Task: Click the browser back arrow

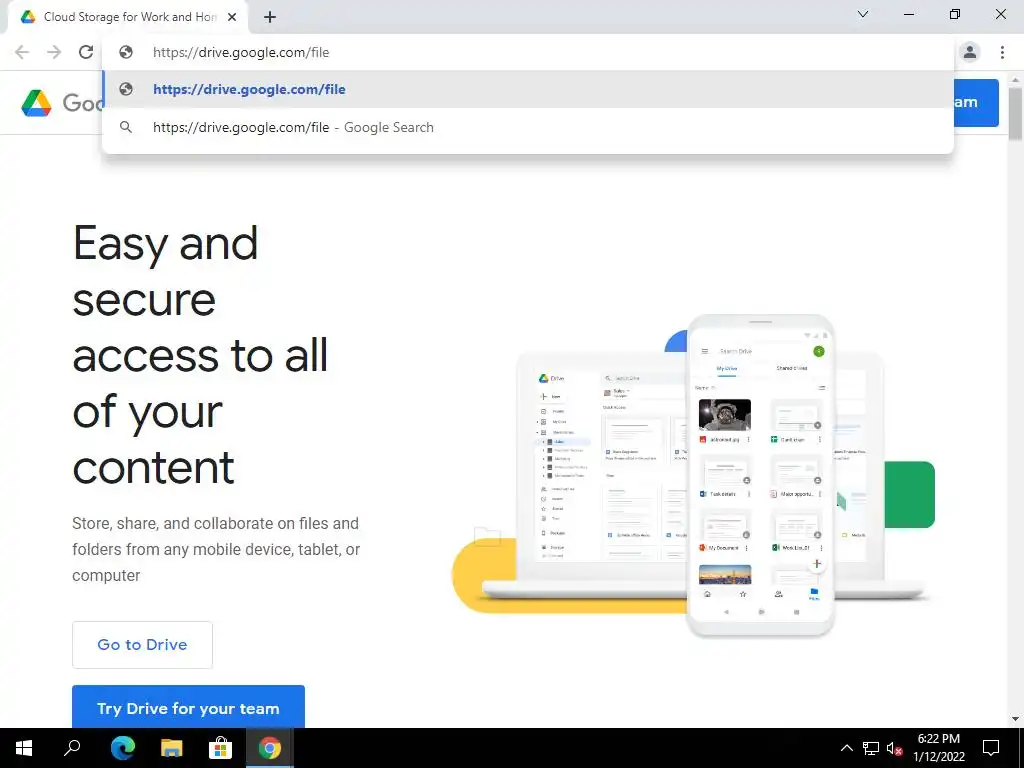Action: tap(22, 52)
